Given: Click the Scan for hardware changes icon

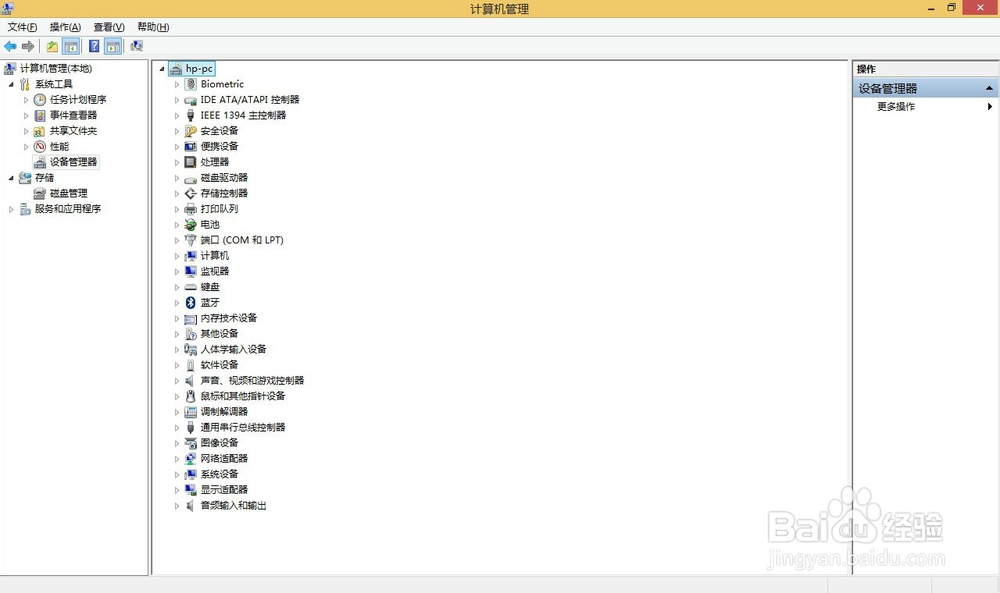Looking at the screenshot, I should pos(136,46).
